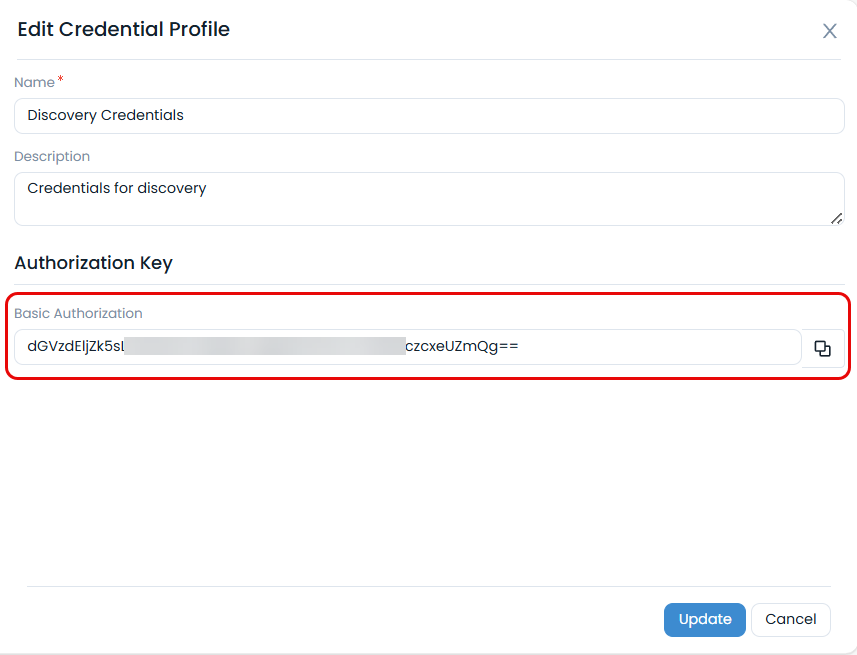Image resolution: width=857 pixels, height=655 pixels.
Task: Focus the Basic Authorization key field
Action: [408, 347]
